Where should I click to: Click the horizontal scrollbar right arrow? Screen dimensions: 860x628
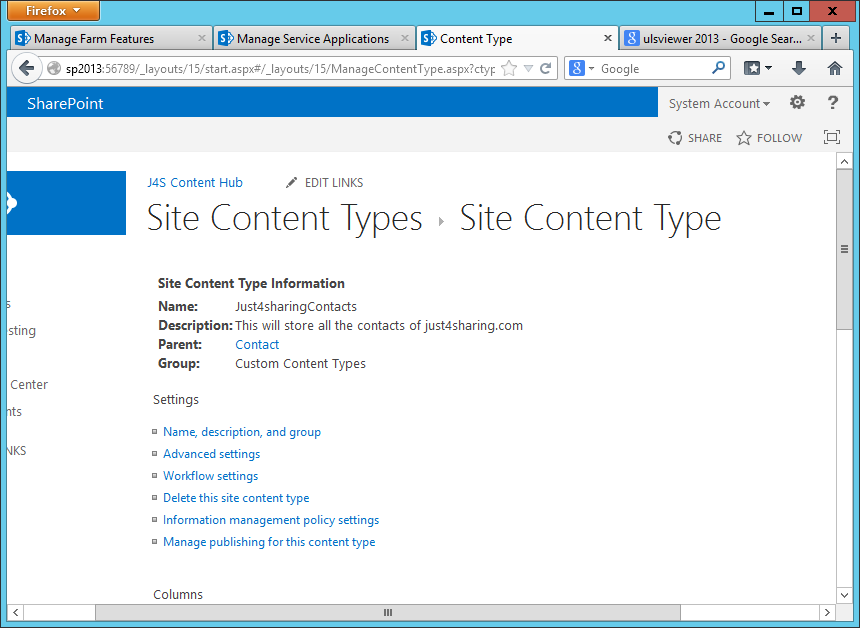(x=827, y=612)
